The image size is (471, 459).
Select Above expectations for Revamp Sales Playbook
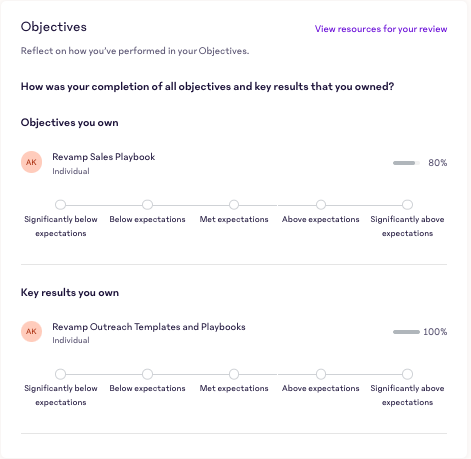pos(321,205)
